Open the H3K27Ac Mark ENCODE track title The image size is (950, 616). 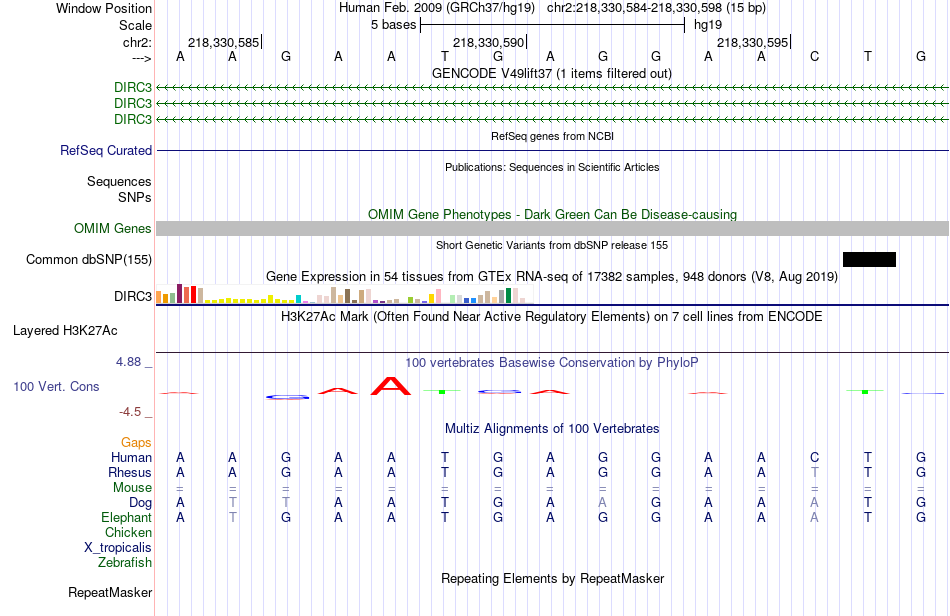tap(552, 316)
